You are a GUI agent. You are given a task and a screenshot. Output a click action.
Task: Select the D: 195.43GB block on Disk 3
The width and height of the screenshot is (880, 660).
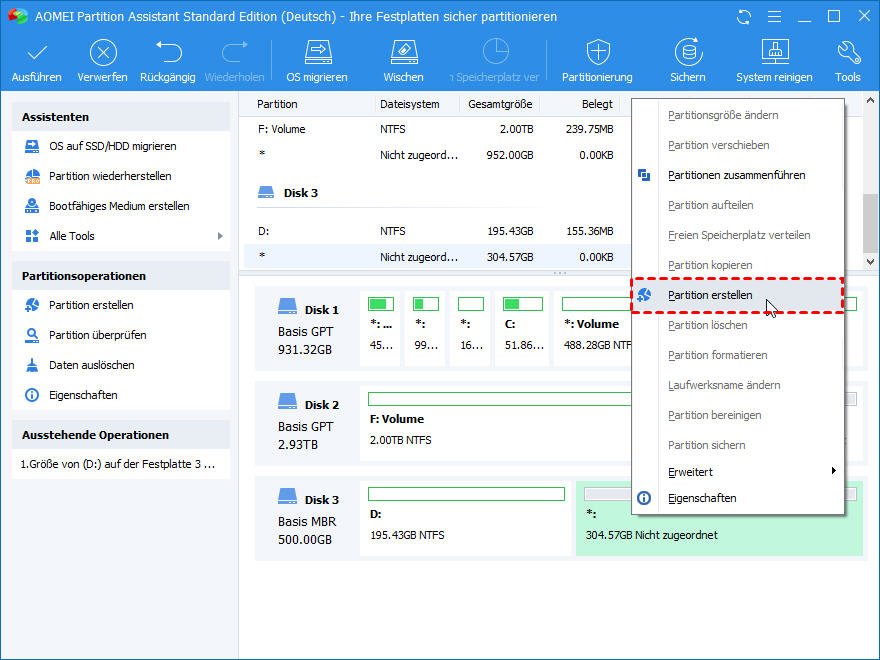tap(466, 518)
